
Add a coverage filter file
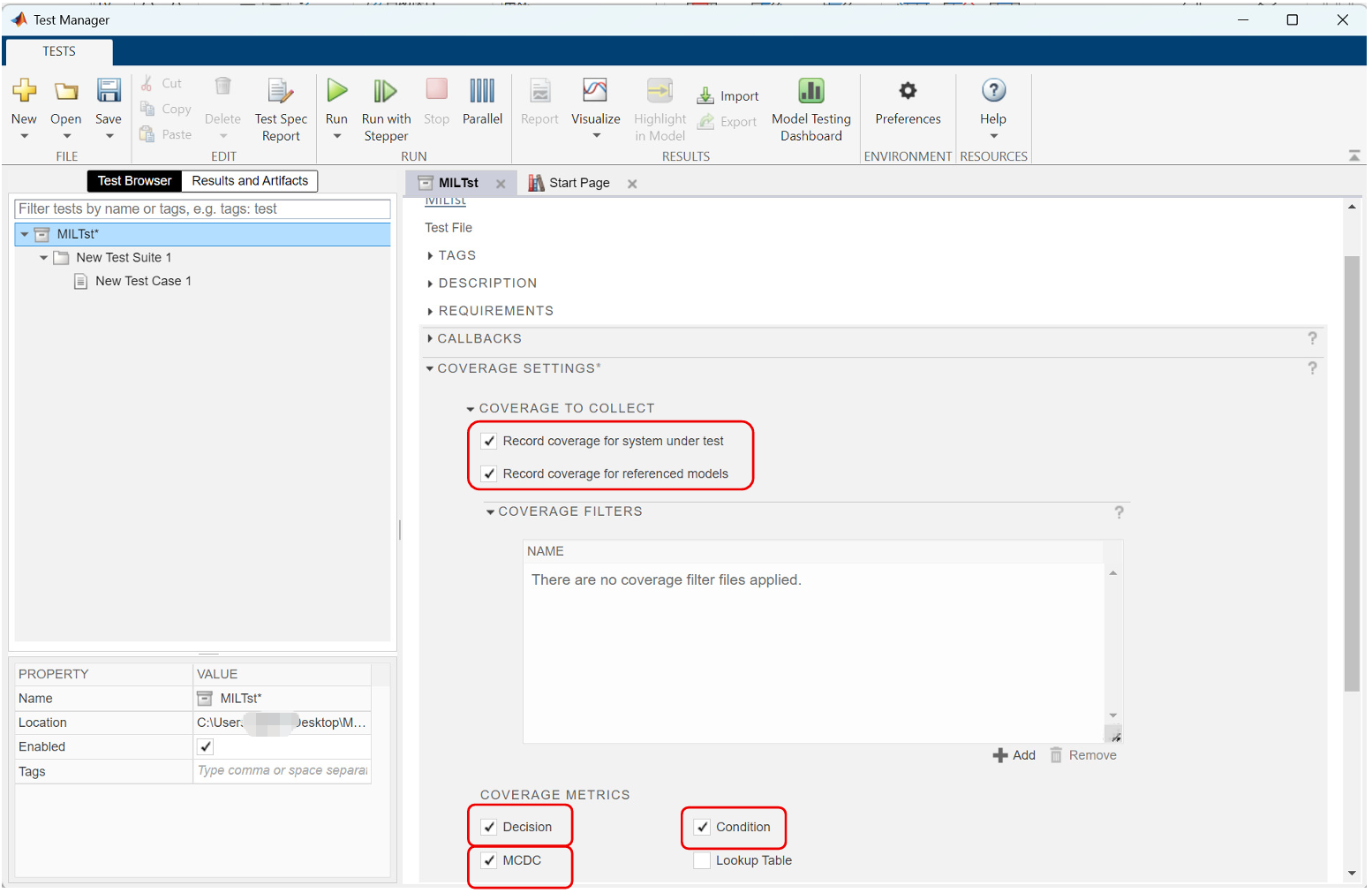[1014, 754]
